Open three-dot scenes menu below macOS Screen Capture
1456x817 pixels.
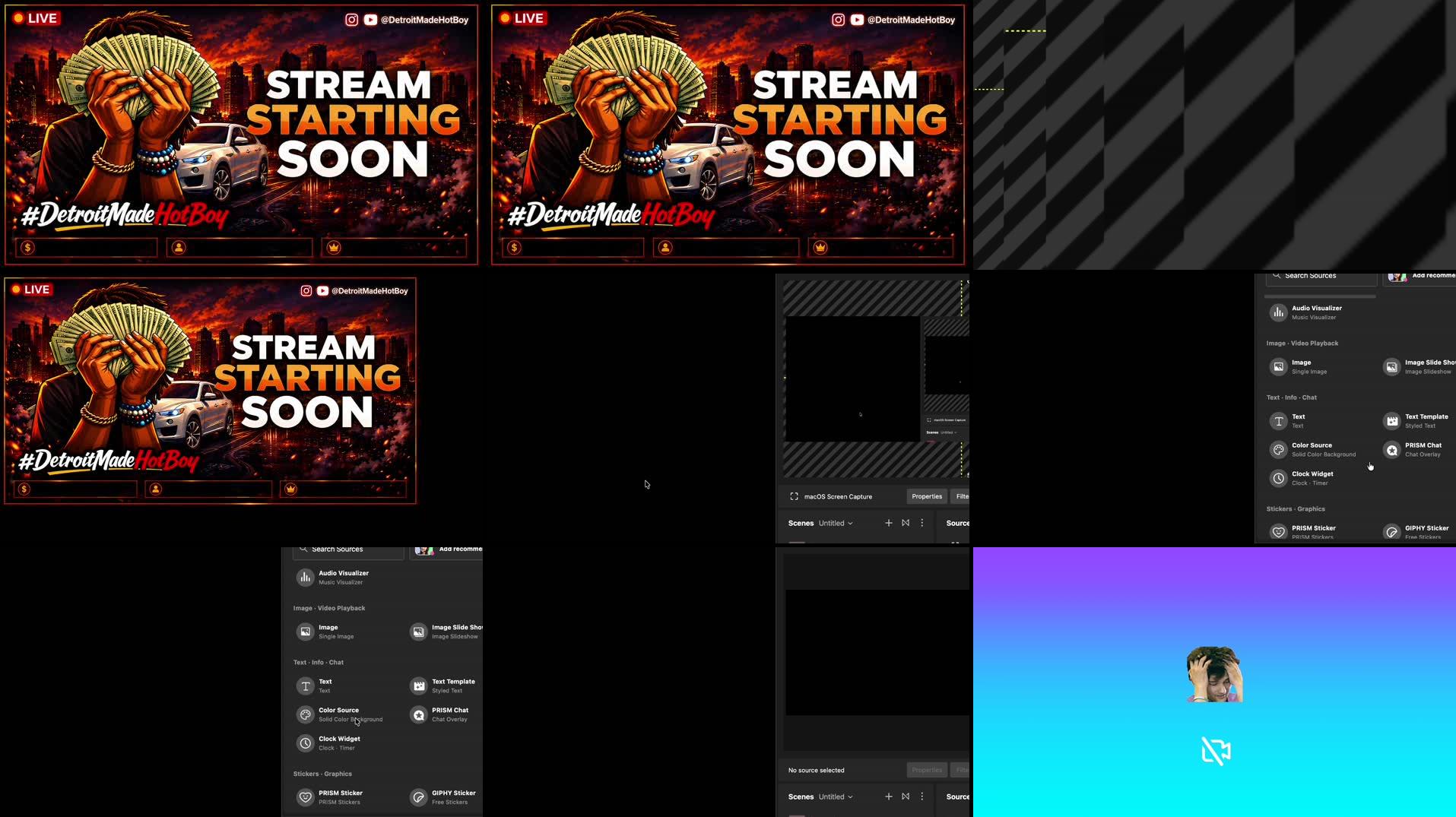pyautogui.click(x=922, y=523)
